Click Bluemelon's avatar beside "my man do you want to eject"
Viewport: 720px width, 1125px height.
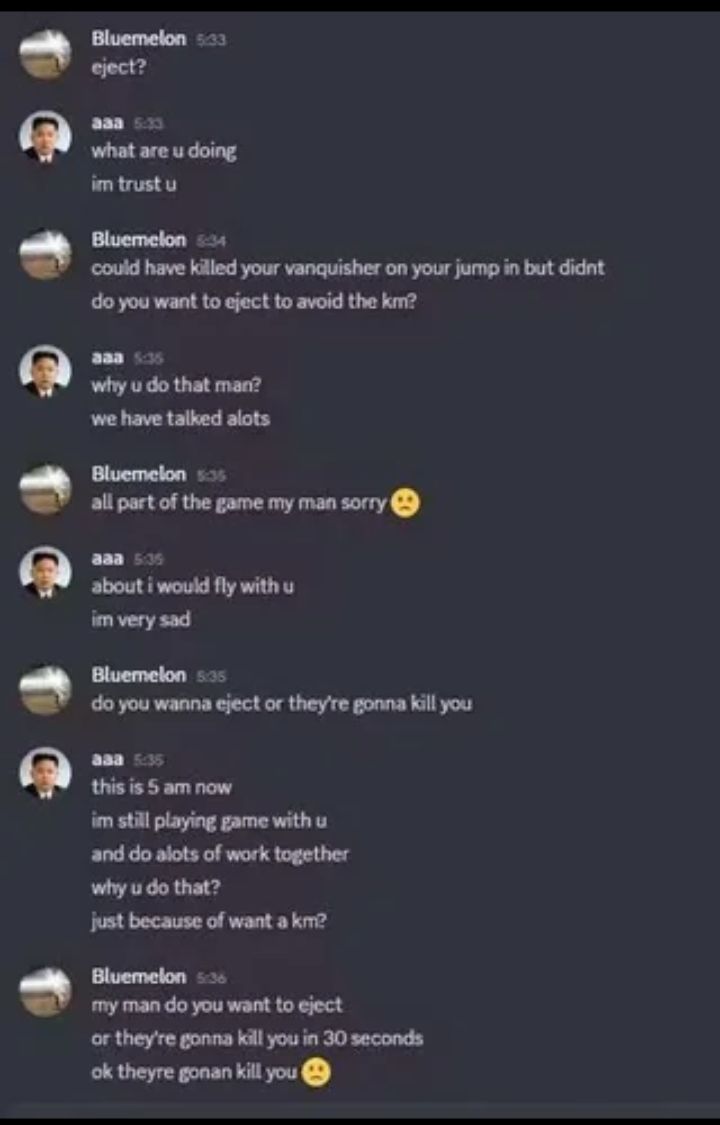[x=45, y=992]
